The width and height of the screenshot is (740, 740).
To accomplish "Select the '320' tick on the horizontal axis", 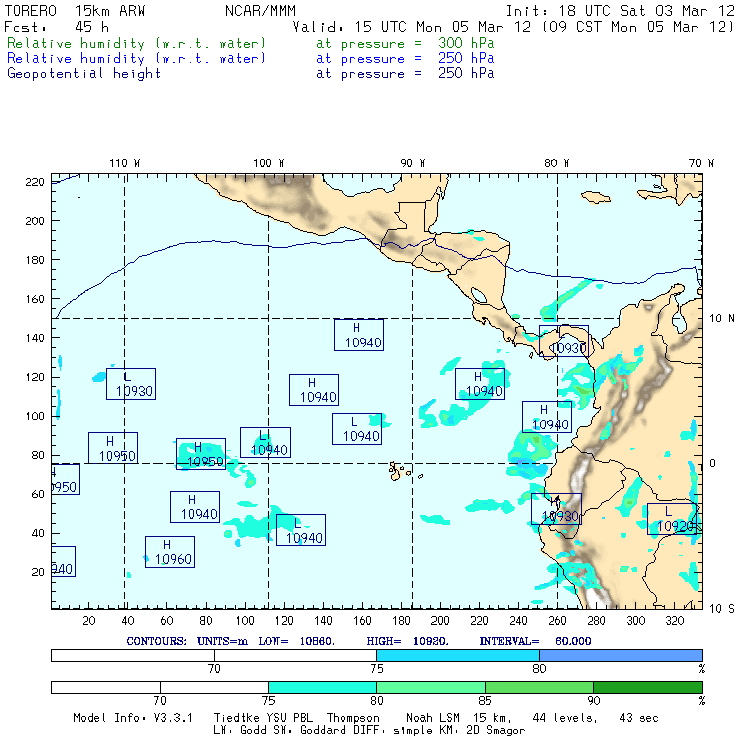I will 675,620.
